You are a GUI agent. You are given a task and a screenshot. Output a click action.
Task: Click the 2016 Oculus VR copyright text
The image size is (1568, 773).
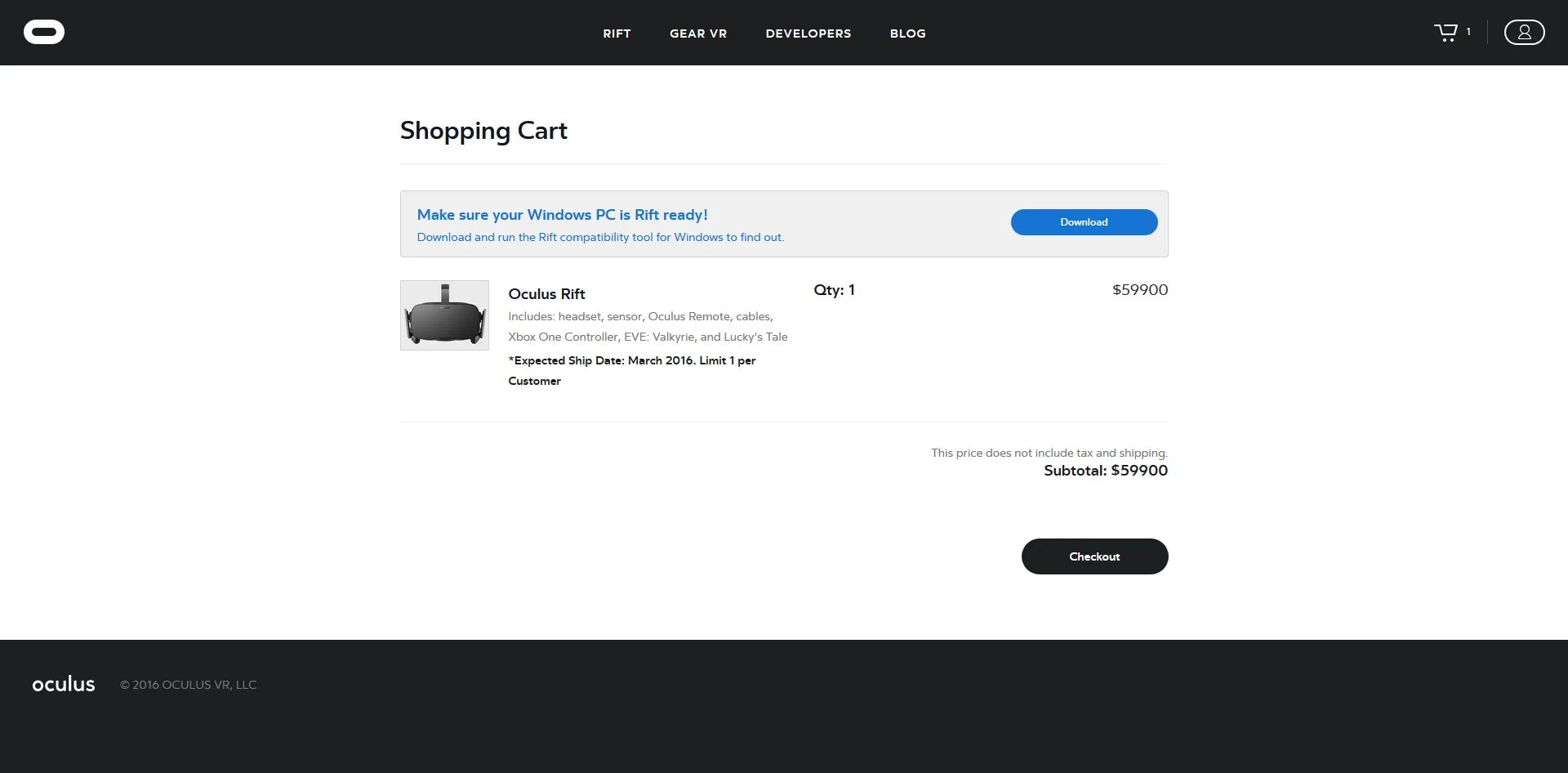[x=189, y=685]
